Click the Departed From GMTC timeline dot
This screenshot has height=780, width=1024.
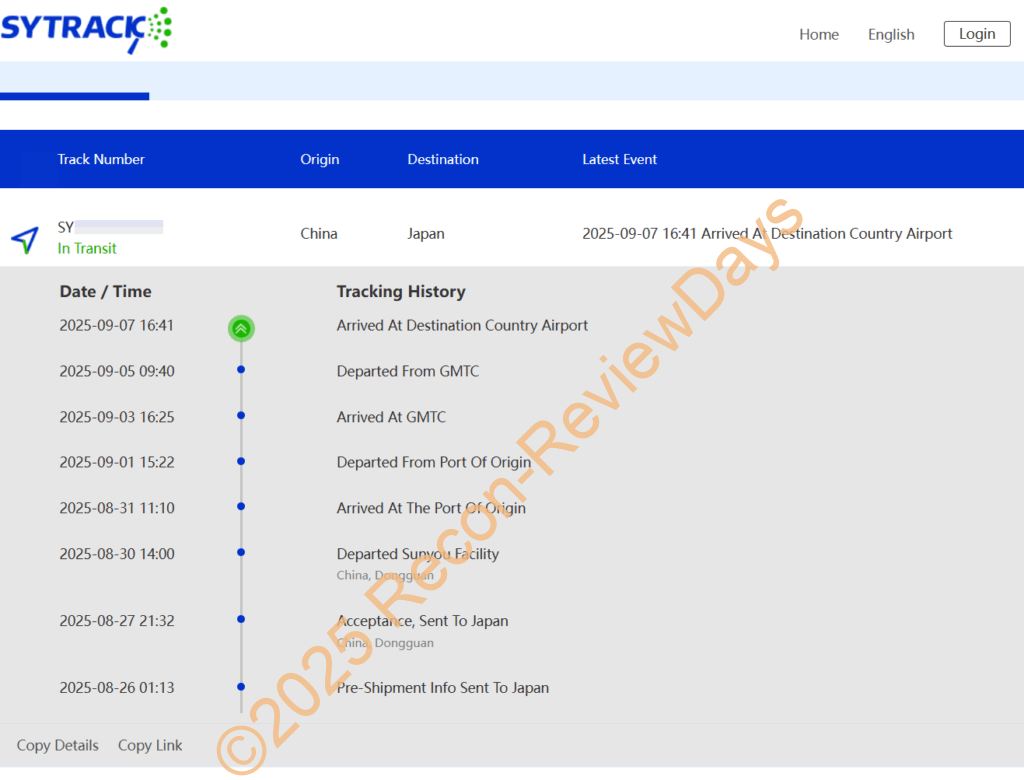tap(241, 370)
